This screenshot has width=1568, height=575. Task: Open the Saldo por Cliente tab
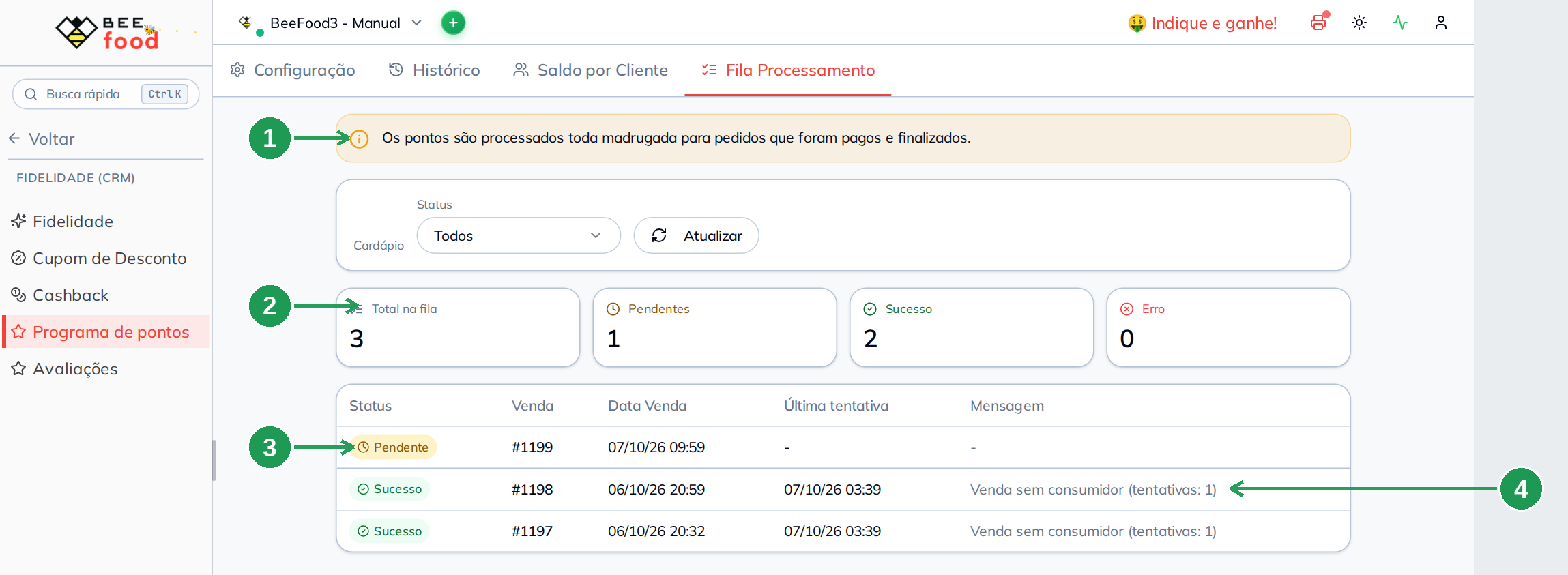coord(590,70)
